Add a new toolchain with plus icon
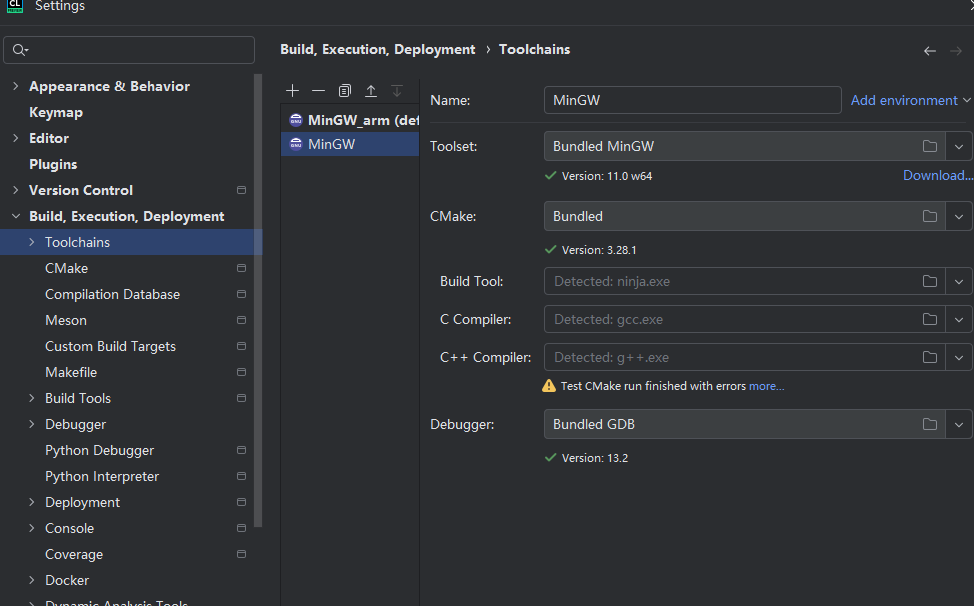 [x=293, y=91]
